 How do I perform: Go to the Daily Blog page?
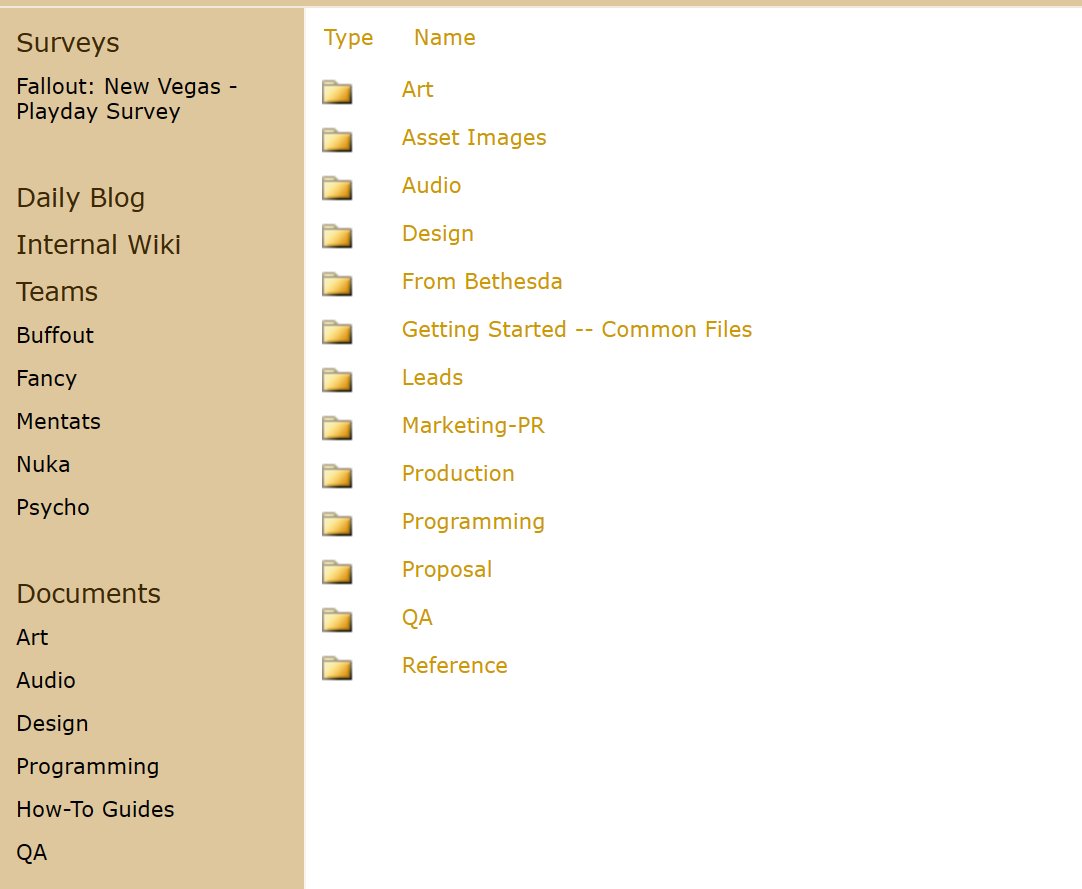81,198
